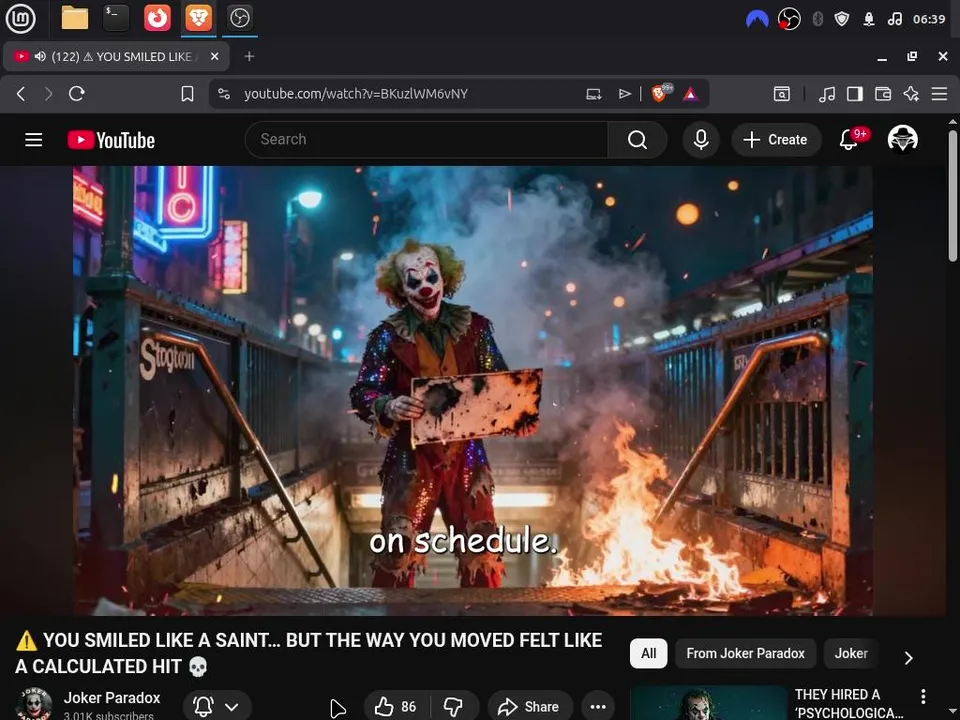
Task: Like the video with 86 likes
Action: click(396, 707)
